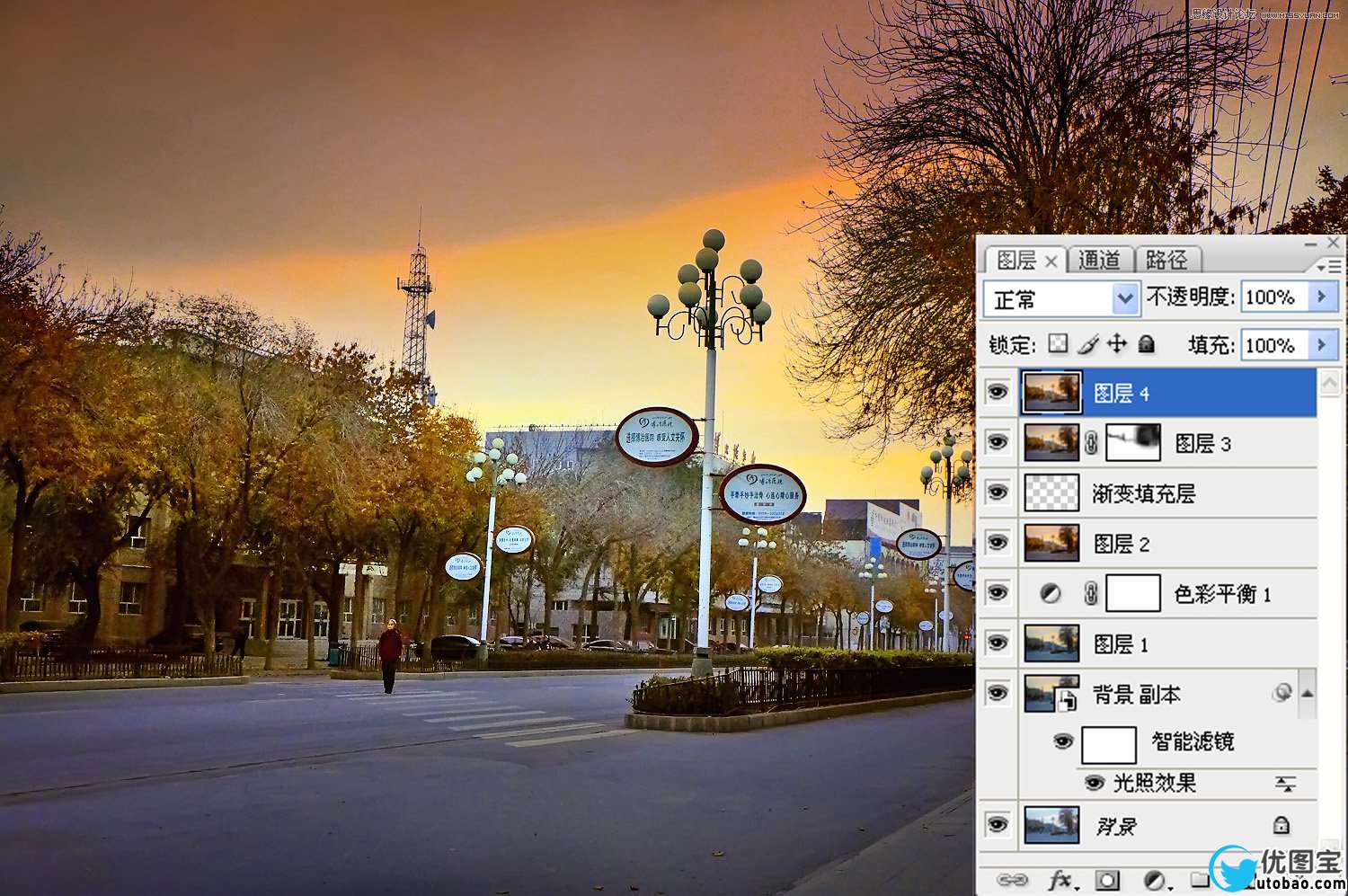This screenshot has height=896, width=1348.
Task: Select layer named 图层 3
Action: [x=1202, y=443]
